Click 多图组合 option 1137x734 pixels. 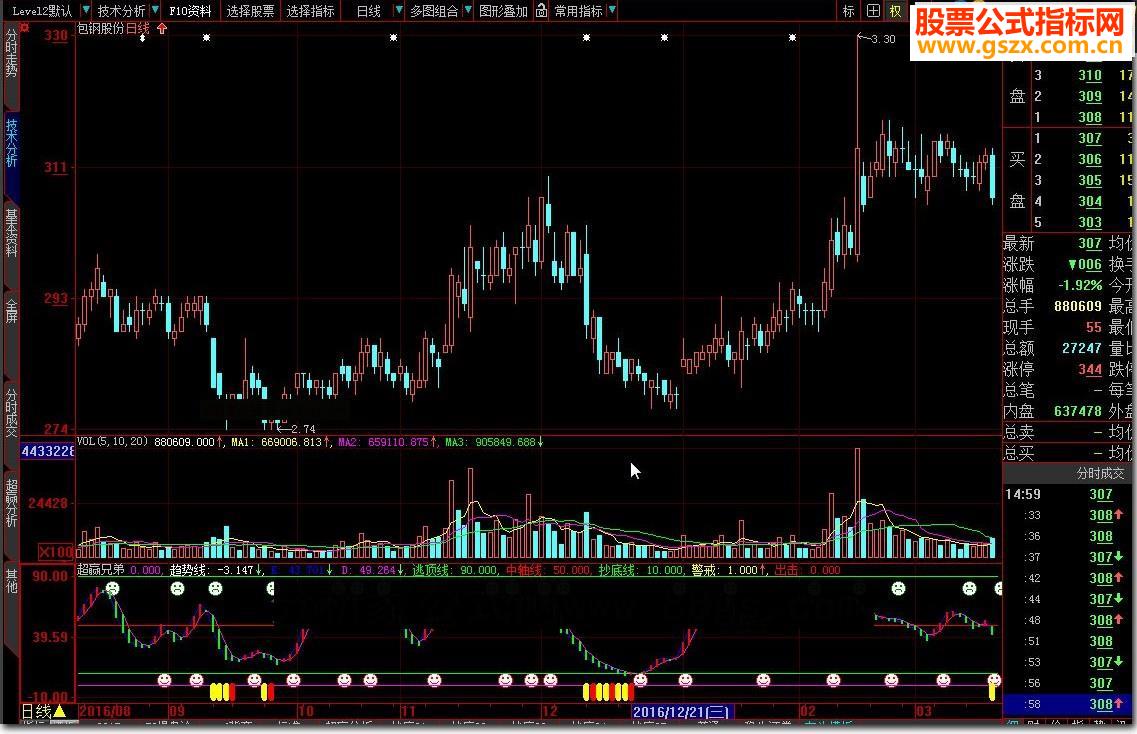[434, 11]
